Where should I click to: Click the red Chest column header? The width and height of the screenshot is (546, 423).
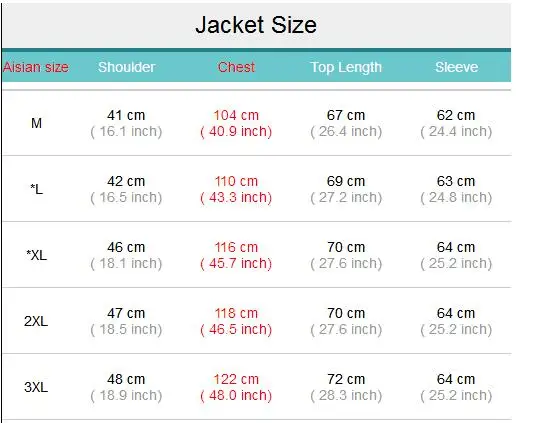(236, 67)
